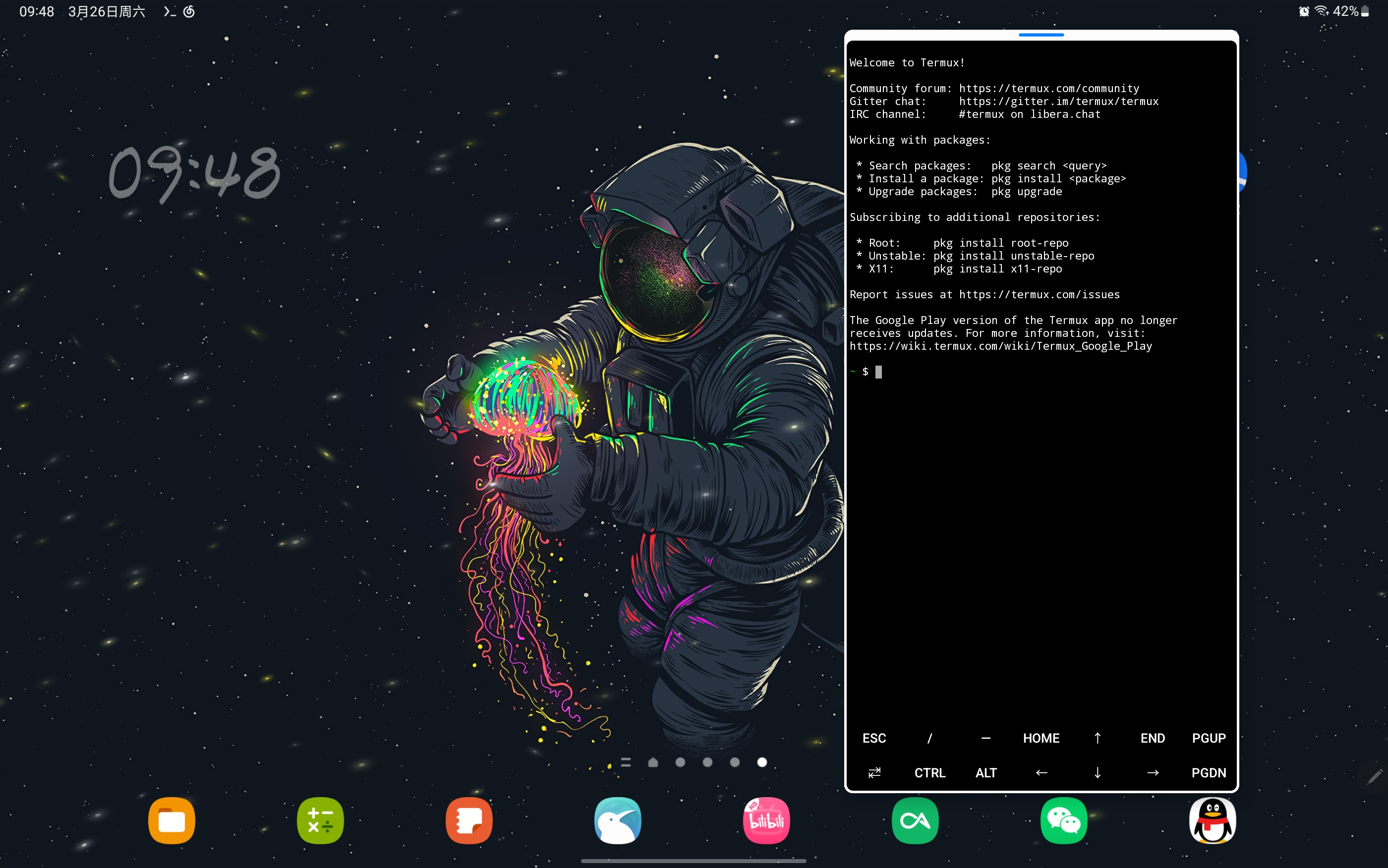Tap the blue handle bar atop Termux window
1388x868 pixels.
coord(1041,35)
